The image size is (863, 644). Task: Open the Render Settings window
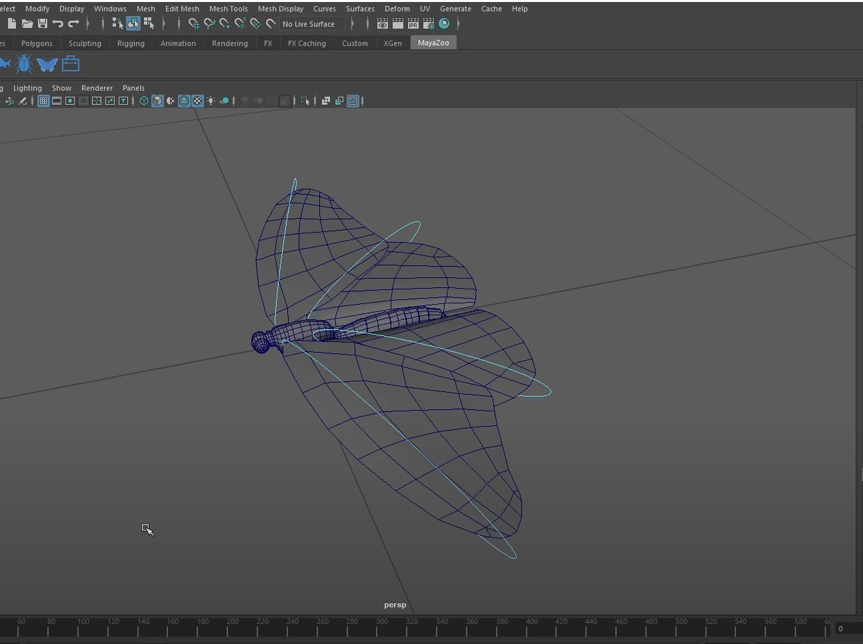[430, 23]
